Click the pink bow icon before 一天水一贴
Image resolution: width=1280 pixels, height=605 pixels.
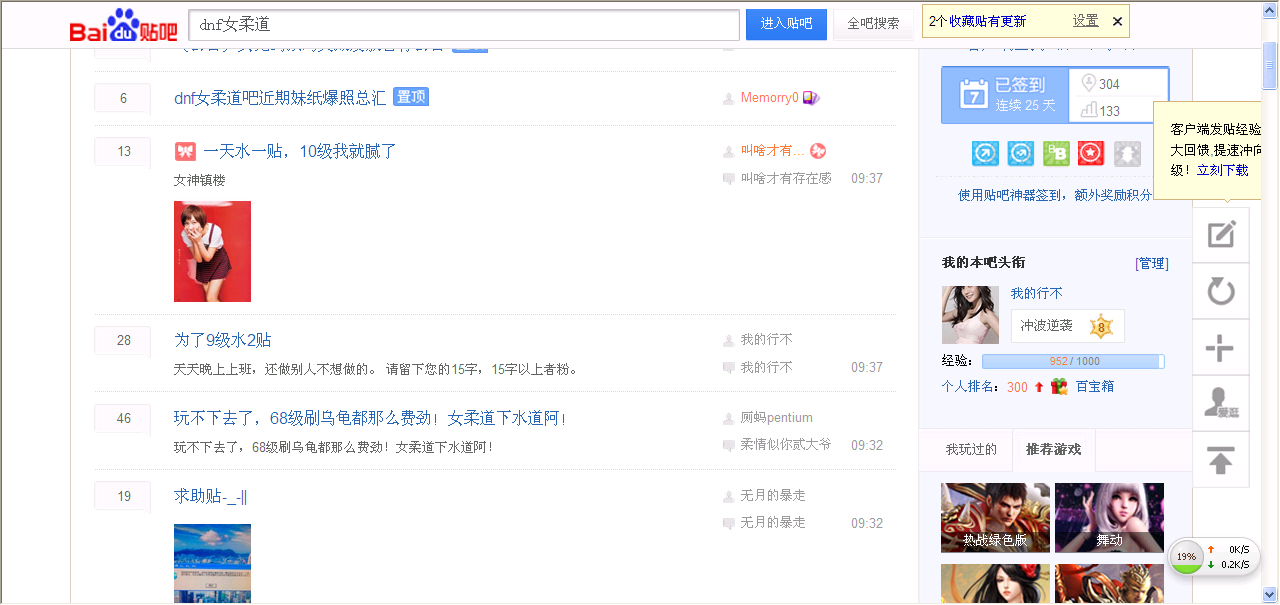(185, 151)
